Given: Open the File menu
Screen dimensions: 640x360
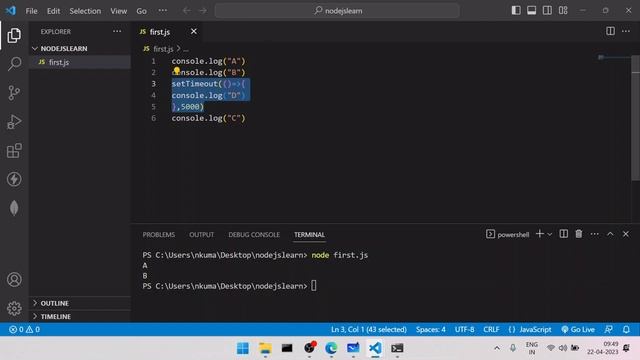Looking at the screenshot, I should 31,11.
